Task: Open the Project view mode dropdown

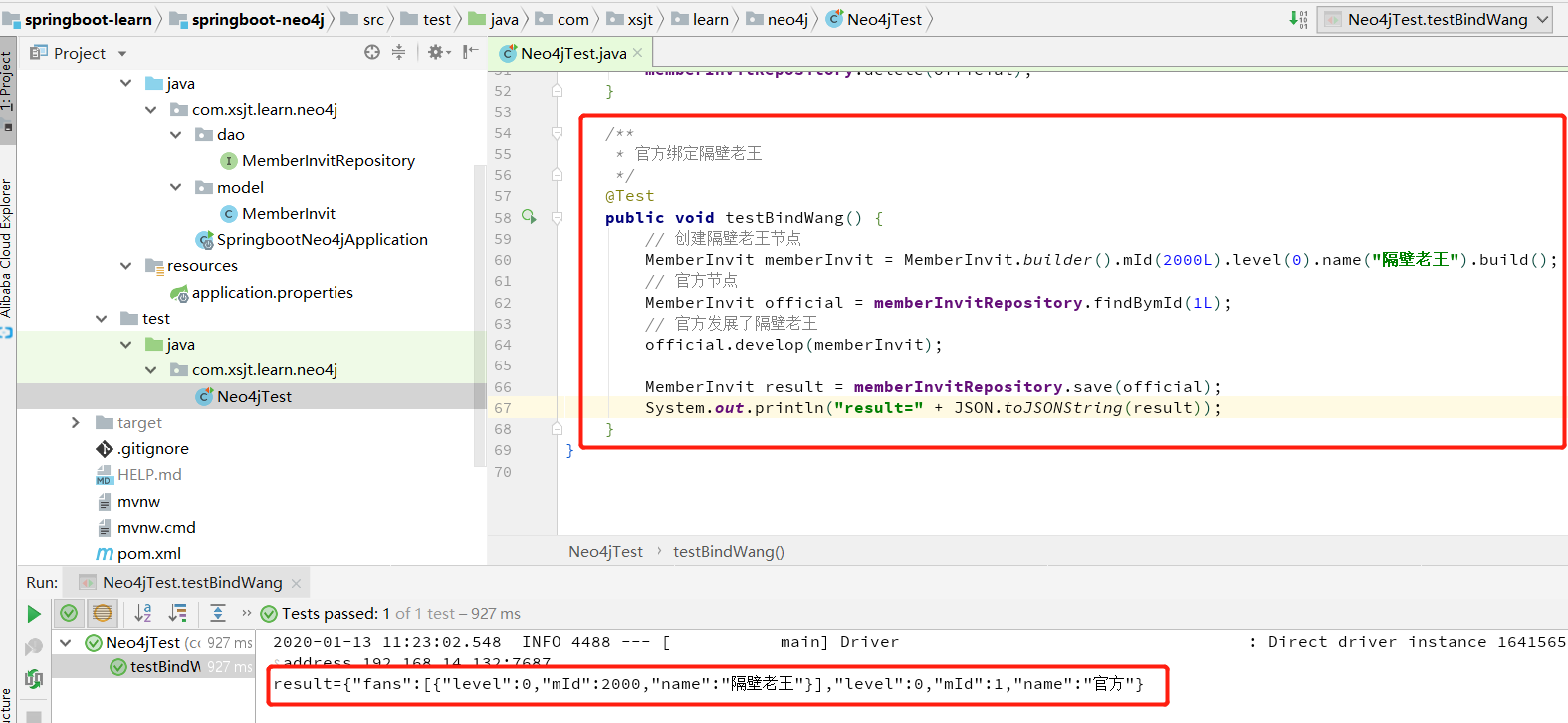Action: pos(122,53)
